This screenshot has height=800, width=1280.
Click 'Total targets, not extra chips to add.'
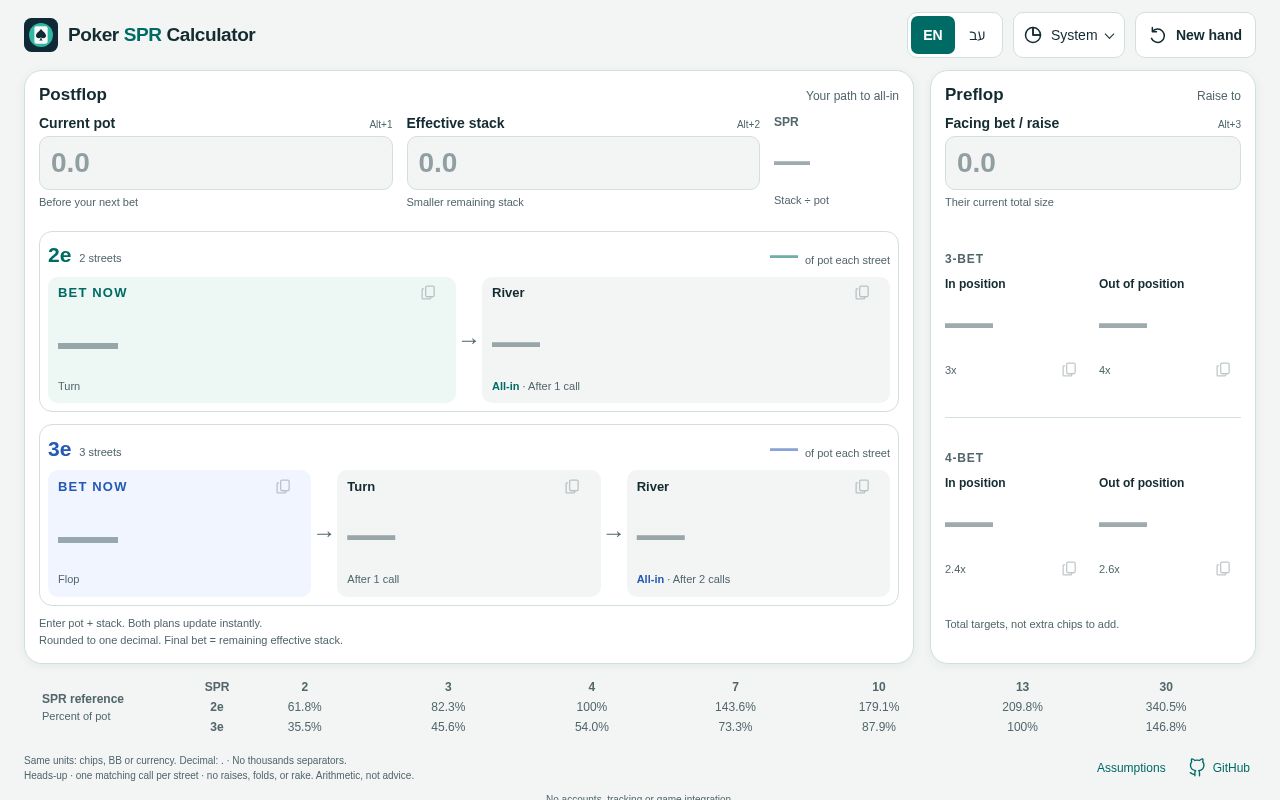click(1032, 624)
